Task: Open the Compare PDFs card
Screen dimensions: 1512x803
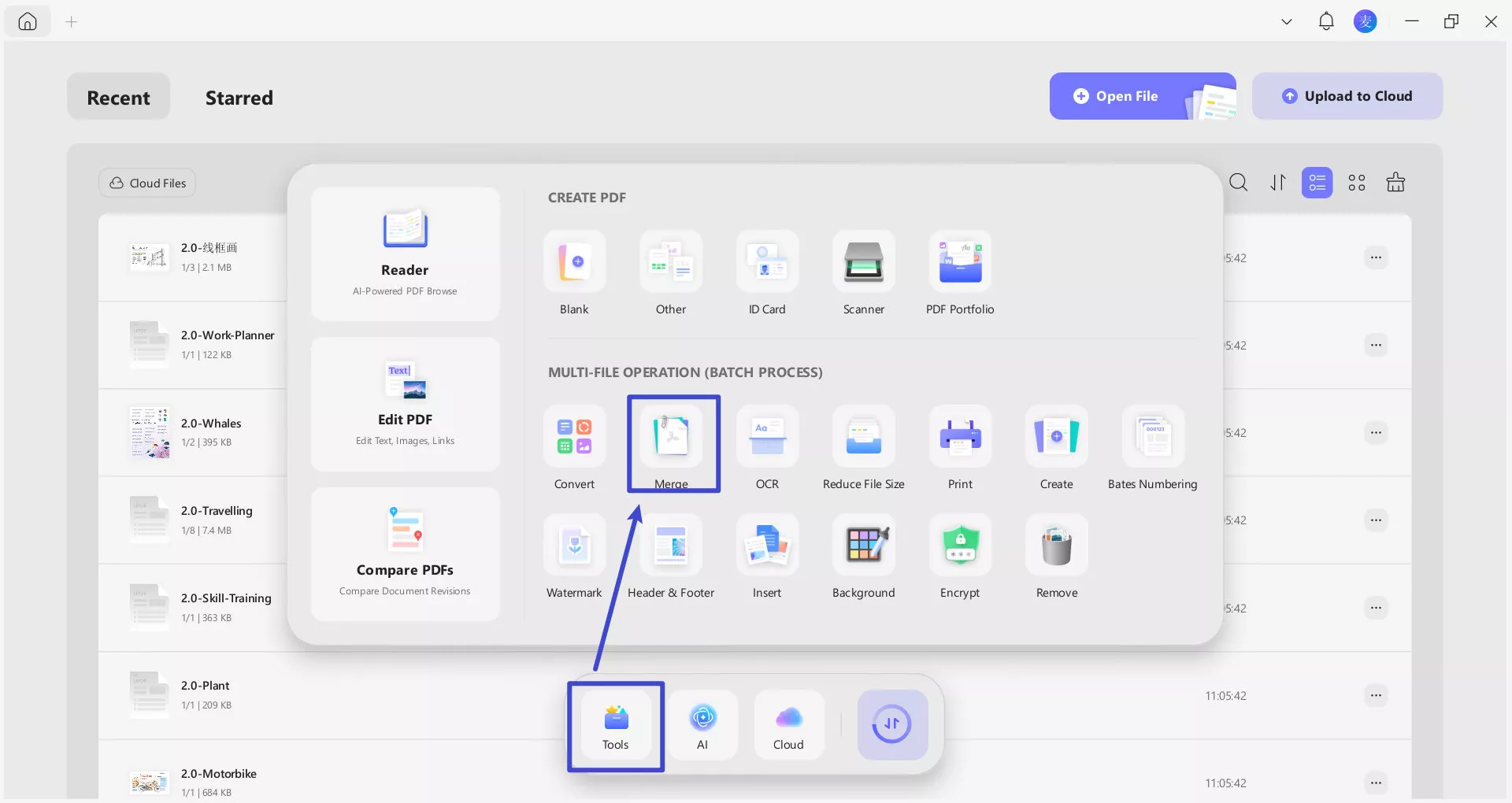Action: click(405, 553)
